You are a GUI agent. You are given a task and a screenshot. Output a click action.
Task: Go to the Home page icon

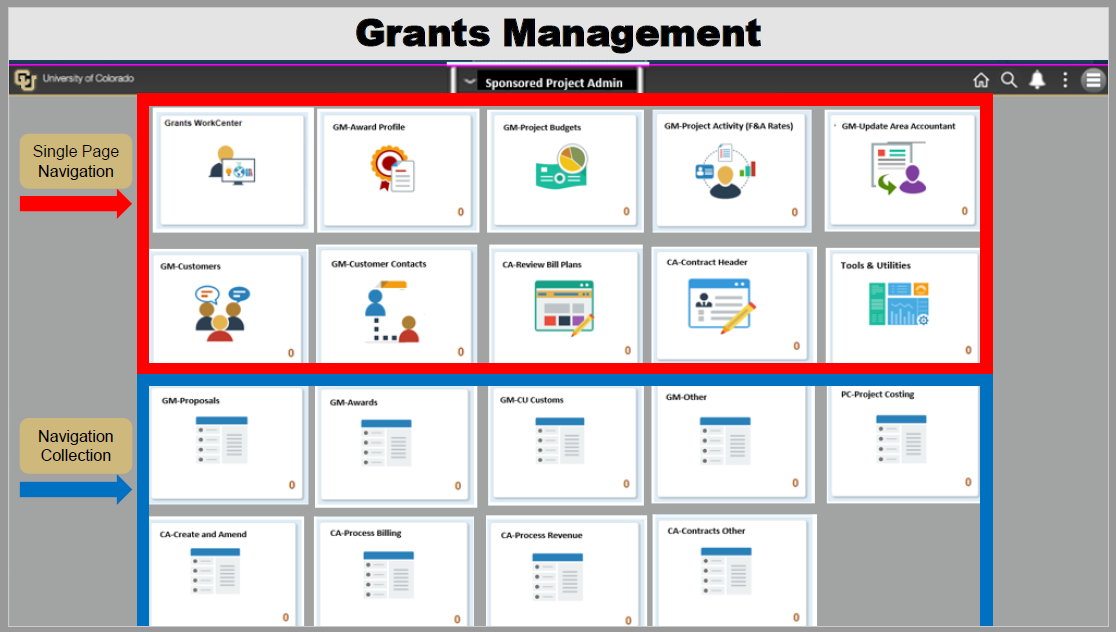click(x=981, y=80)
